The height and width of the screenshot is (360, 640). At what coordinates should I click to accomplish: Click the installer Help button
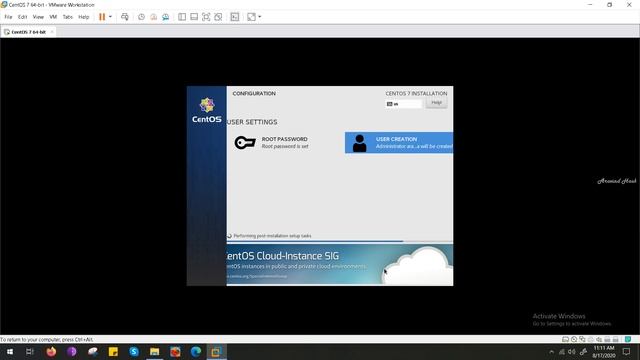pos(436,102)
